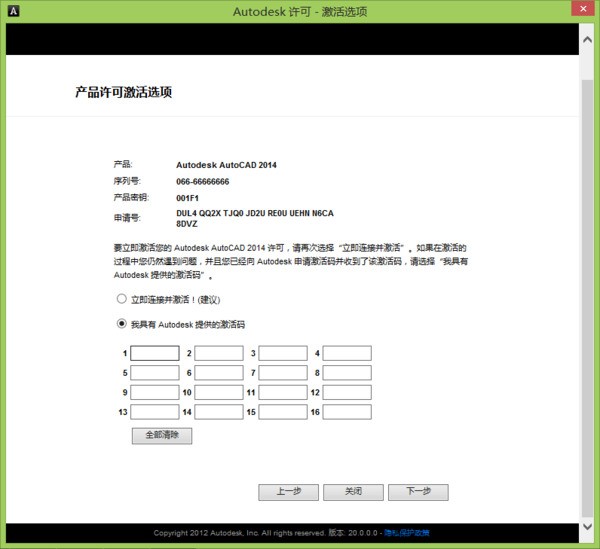Click activation code field 16

[x=347, y=412]
